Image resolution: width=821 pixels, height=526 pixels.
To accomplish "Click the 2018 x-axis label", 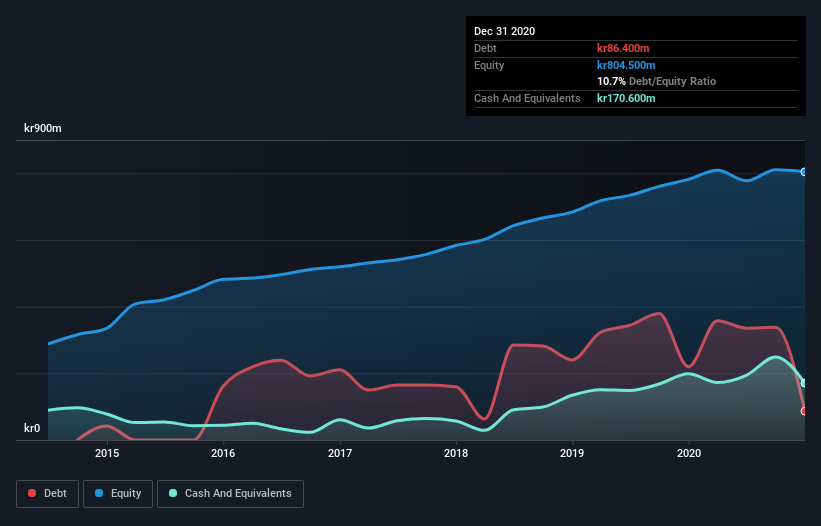I will (456, 453).
